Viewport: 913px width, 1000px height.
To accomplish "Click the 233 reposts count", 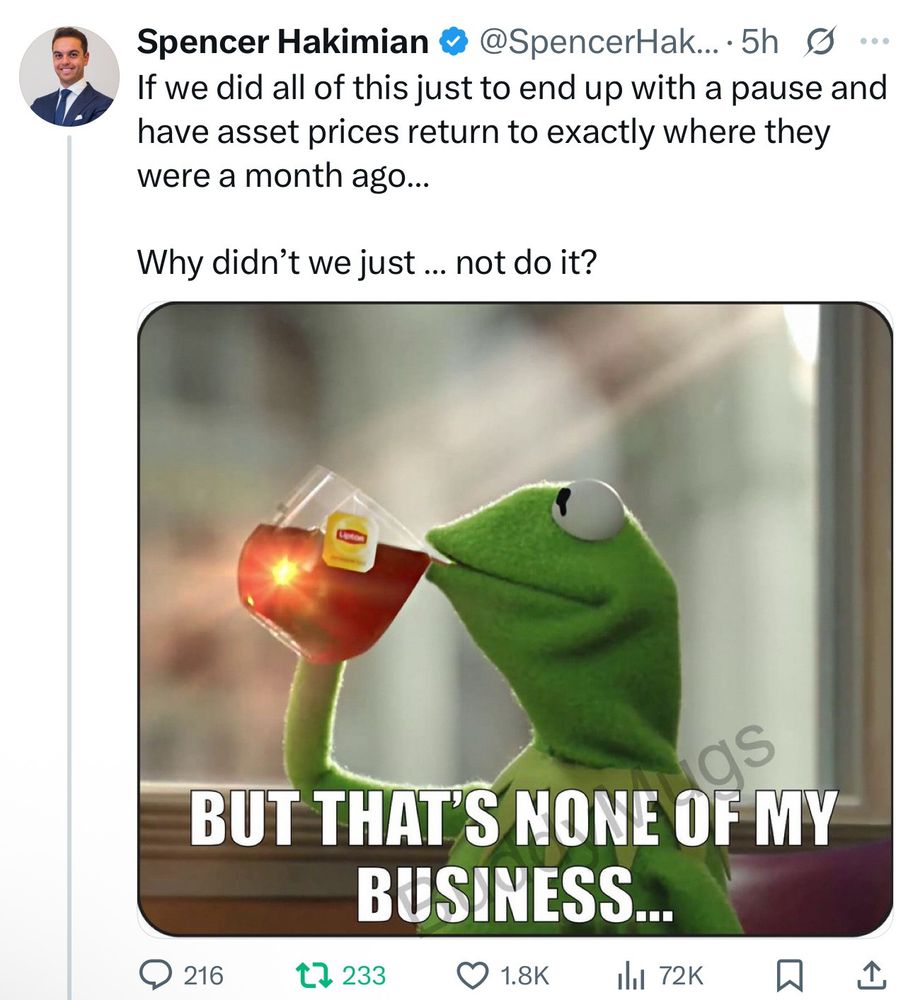I will tap(364, 976).
